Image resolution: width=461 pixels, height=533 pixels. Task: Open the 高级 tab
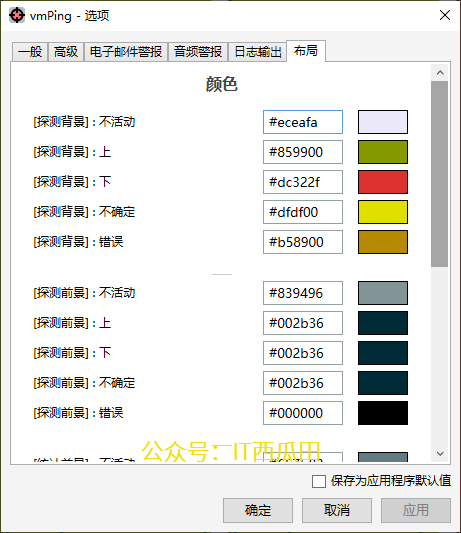pos(66,52)
